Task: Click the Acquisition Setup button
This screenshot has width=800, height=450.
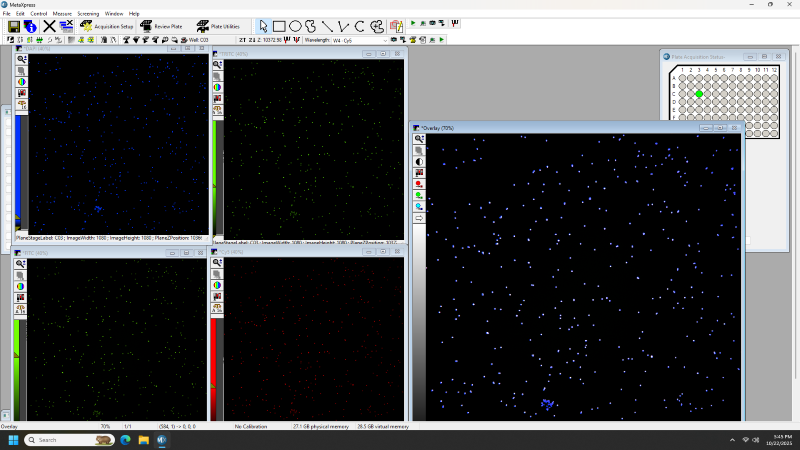Action: pyautogui.click(x=106, y=26)
